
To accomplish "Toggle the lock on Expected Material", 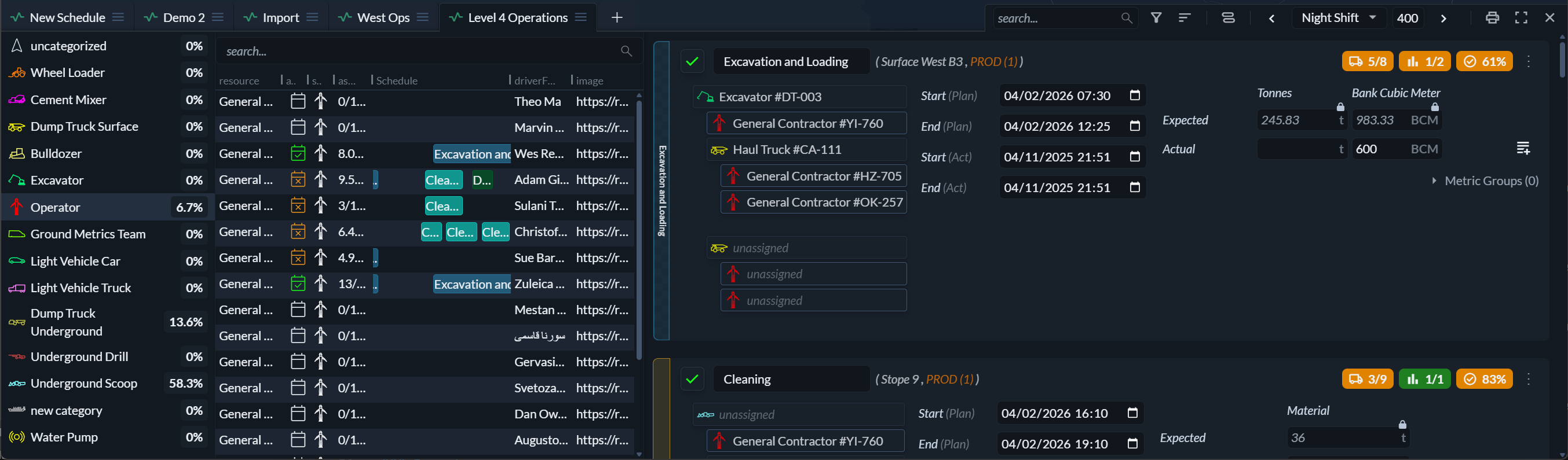I will [1402, 425].
